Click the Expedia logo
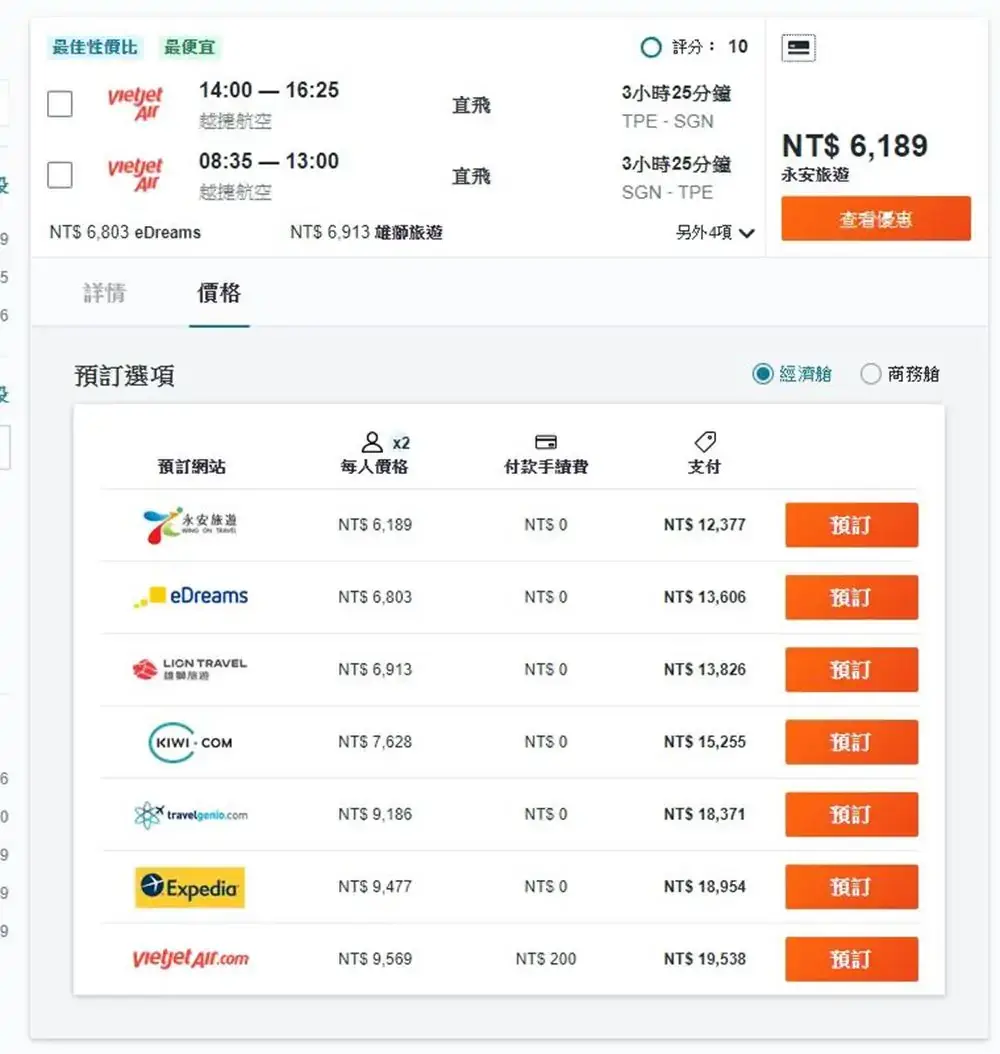 coord(189,886)
